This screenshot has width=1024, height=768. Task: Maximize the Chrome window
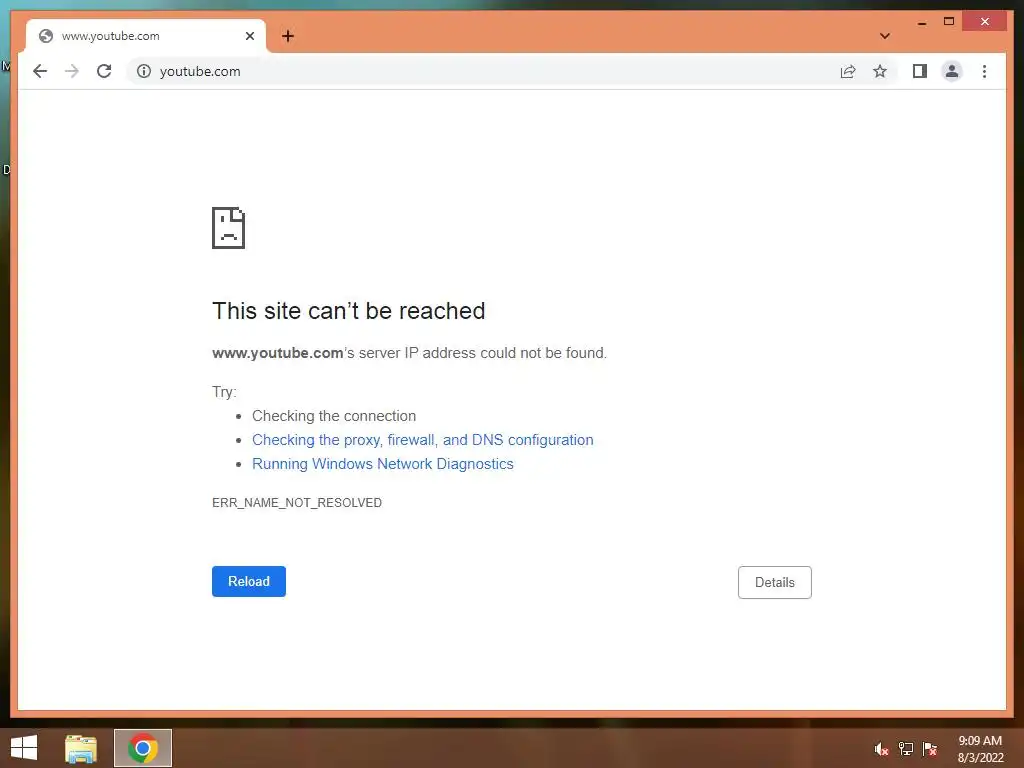949,22
